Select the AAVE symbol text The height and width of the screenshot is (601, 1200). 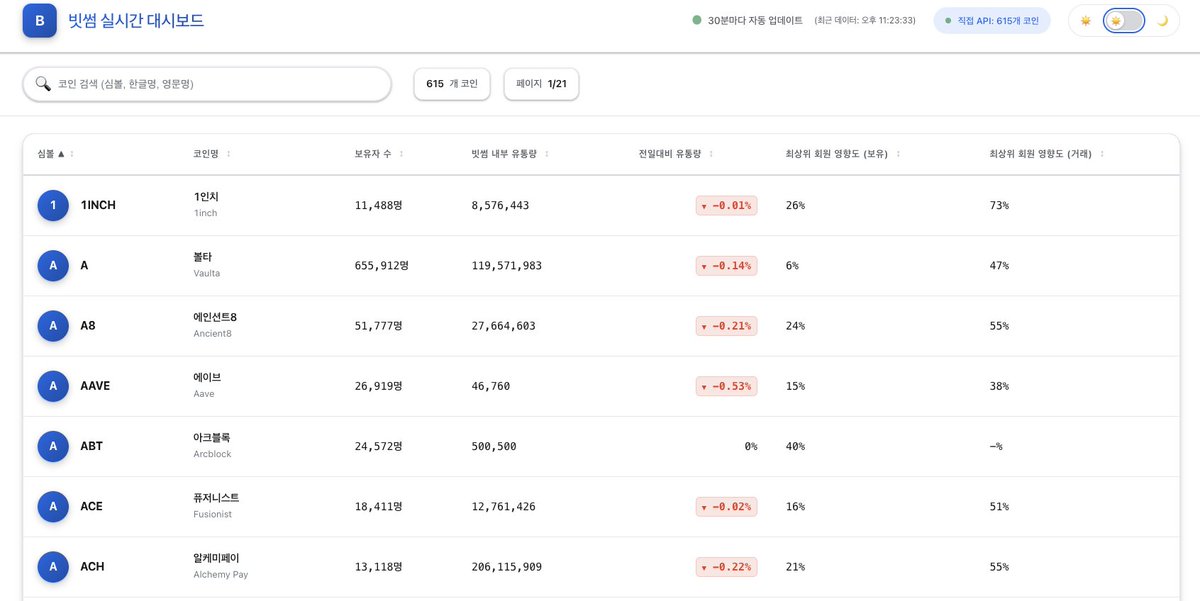pos(97,386)
